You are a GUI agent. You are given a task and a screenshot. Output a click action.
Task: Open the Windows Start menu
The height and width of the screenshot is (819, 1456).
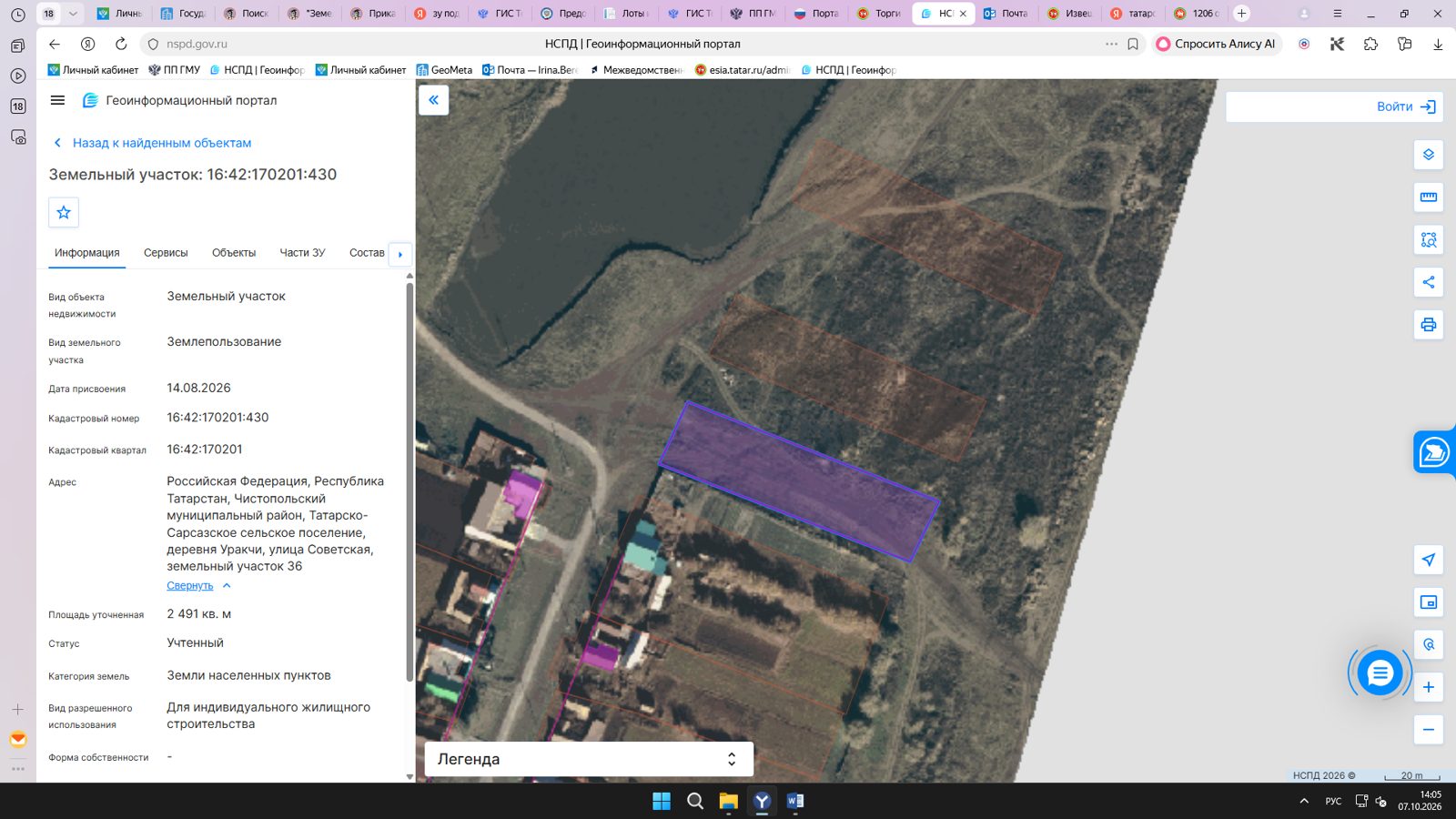(x=662, y=801)
